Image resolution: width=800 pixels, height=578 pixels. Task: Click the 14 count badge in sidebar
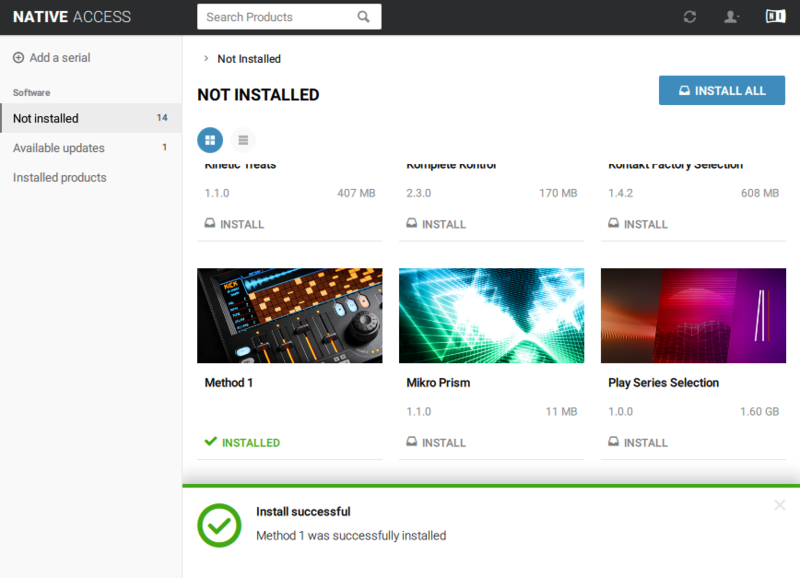pyautogui.click(x=162, y=118)
